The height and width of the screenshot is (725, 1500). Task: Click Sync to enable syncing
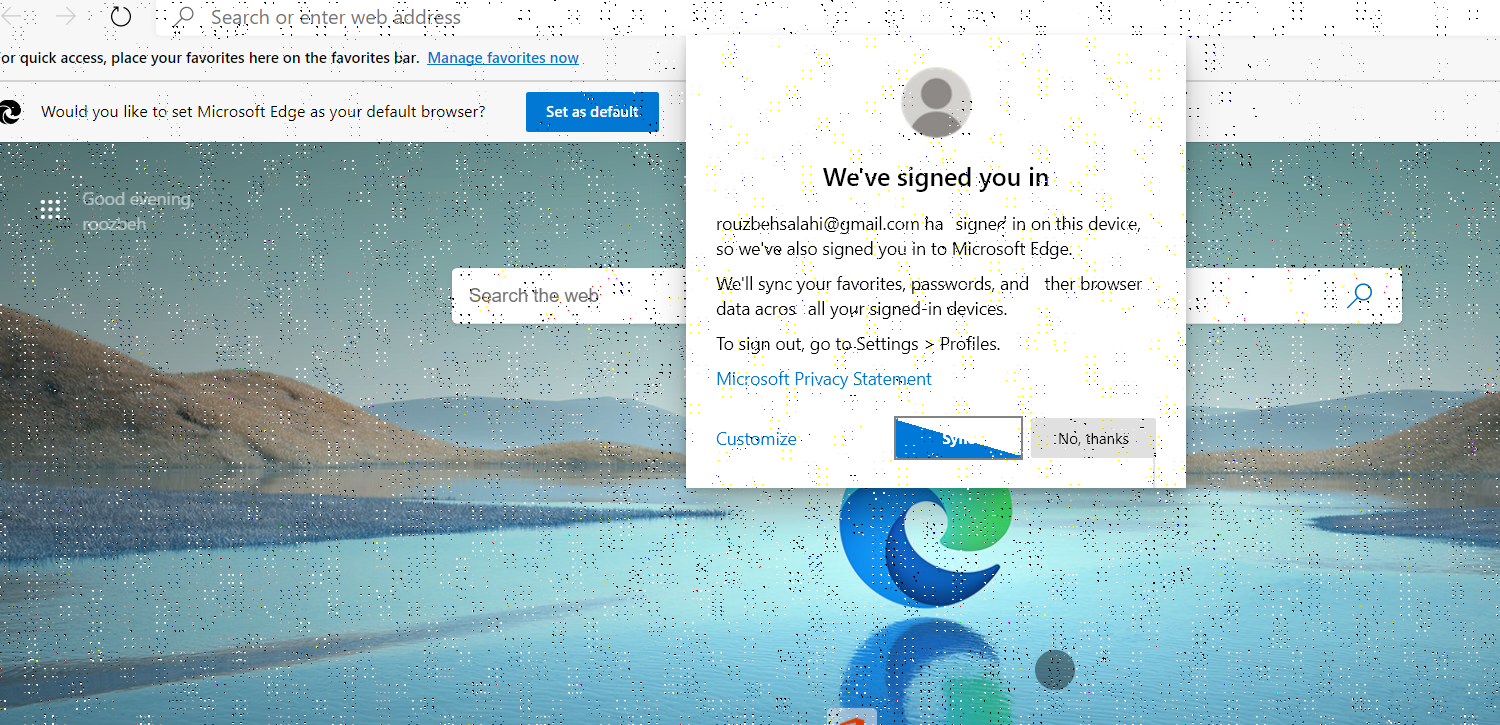point(957,438)
